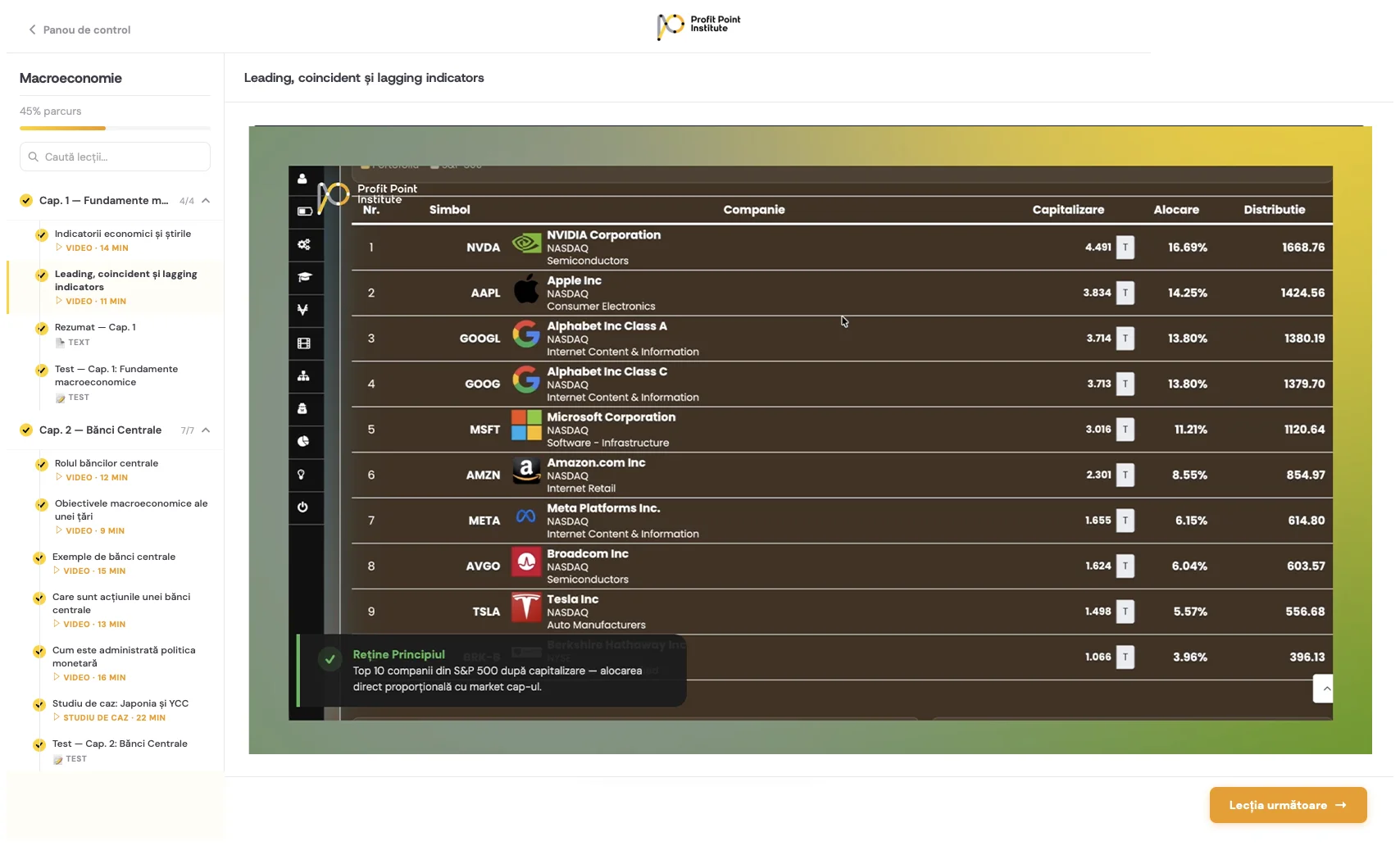Click the 8.55% allocation for Amazon
This screenshot has height=846, width=1400.
pyautogui.click(x=1189, y=475)
